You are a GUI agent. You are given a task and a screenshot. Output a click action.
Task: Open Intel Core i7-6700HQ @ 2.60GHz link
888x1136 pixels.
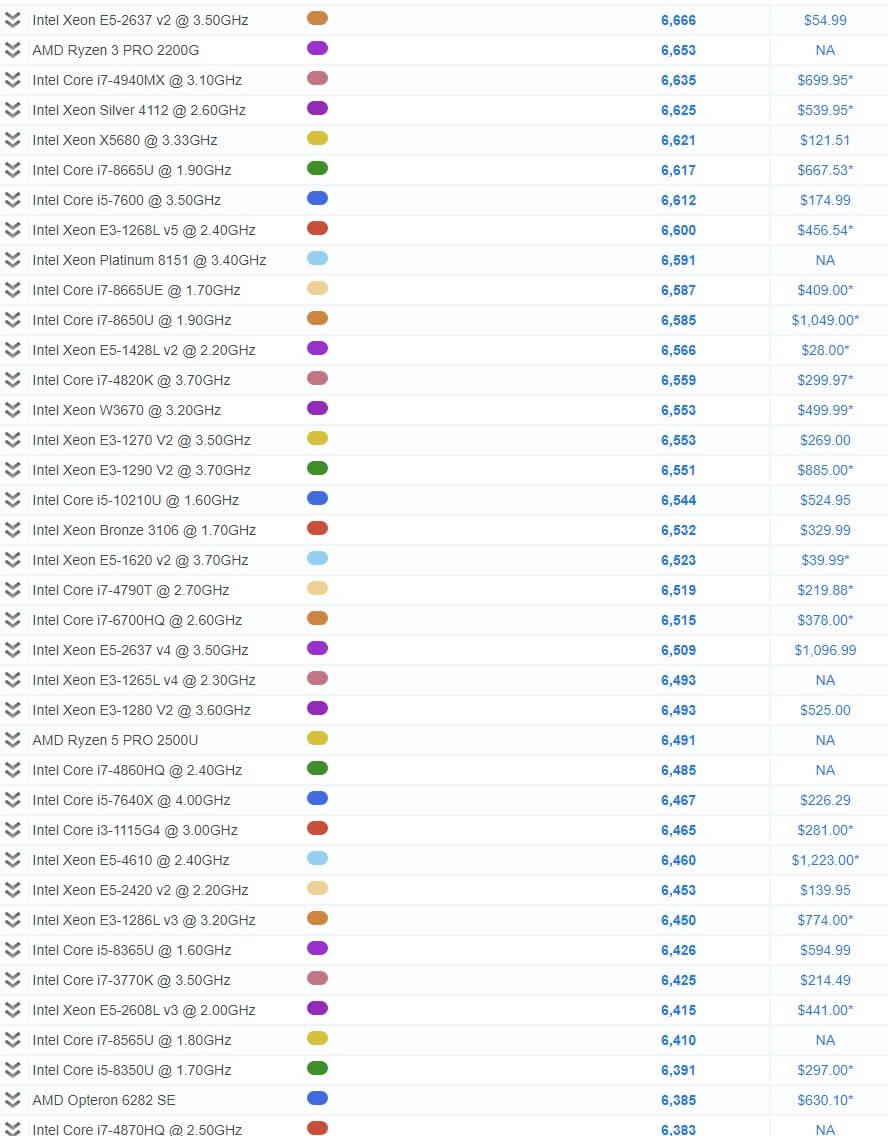click(137, 620)
